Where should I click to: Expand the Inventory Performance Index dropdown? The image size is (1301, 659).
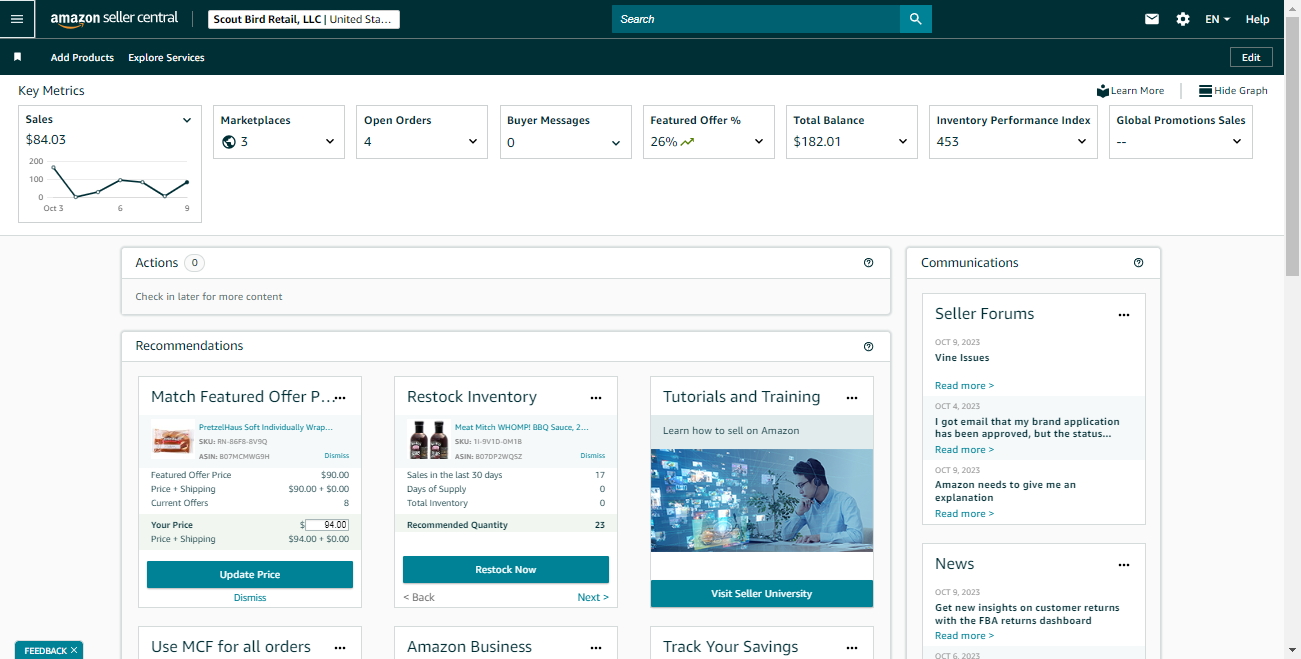click(x=1081, y=142)
